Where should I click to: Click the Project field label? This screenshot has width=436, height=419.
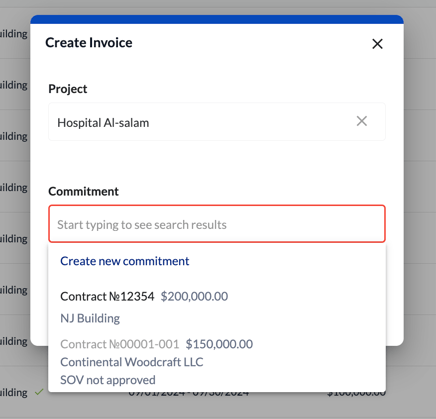[x=68, y=89]
